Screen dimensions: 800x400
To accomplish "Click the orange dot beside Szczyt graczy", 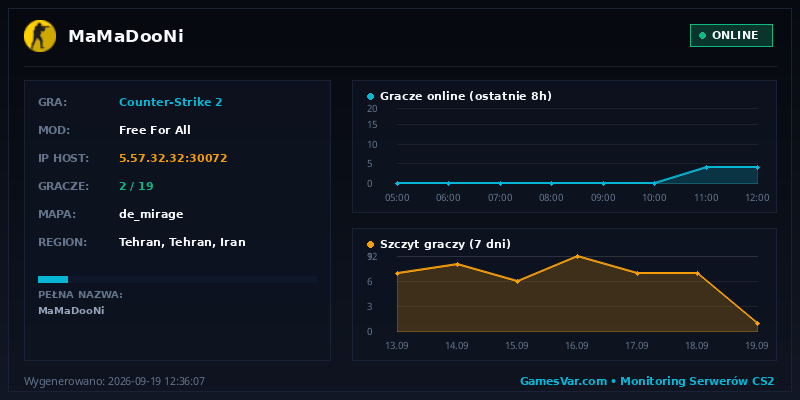I will pyautogui.click(x=370, y=244).
